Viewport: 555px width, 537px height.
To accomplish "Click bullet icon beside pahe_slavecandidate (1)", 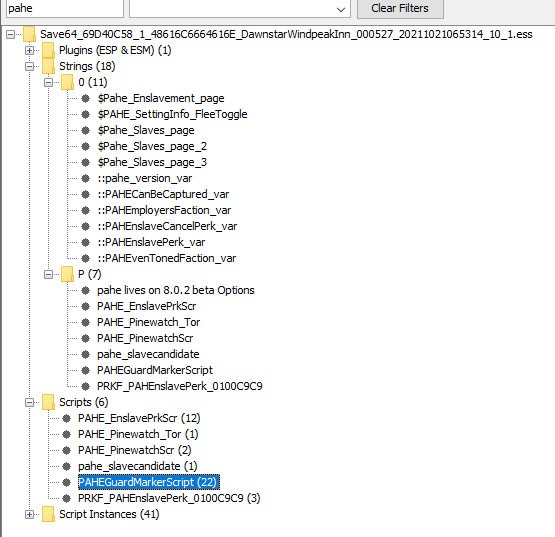I will click(x=66, y=466).
